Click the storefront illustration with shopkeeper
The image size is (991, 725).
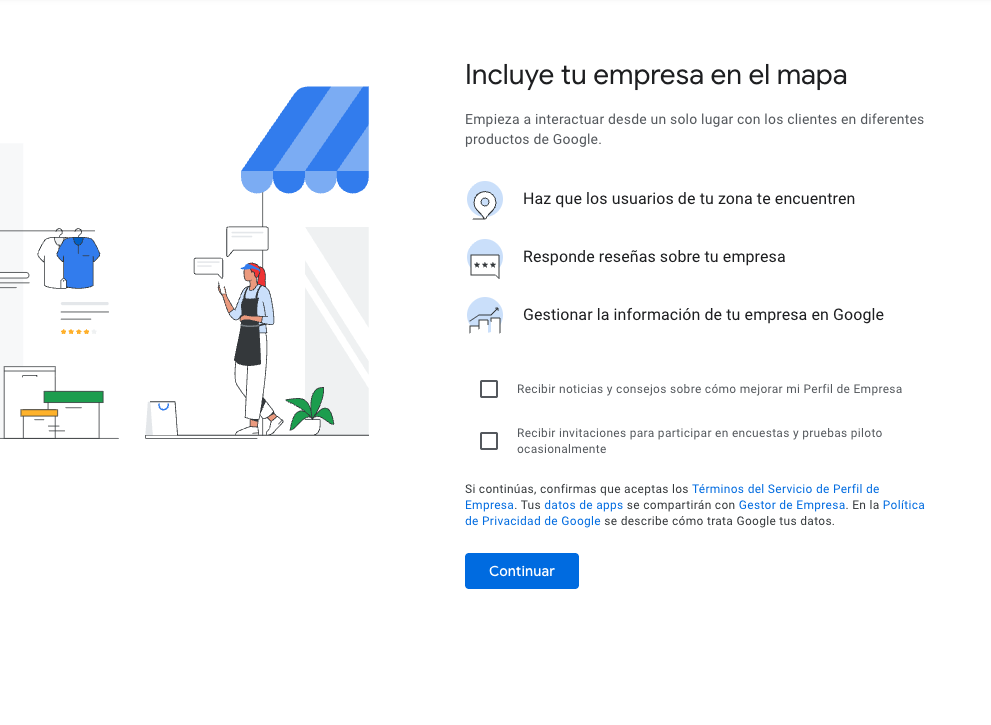(185, 262)
